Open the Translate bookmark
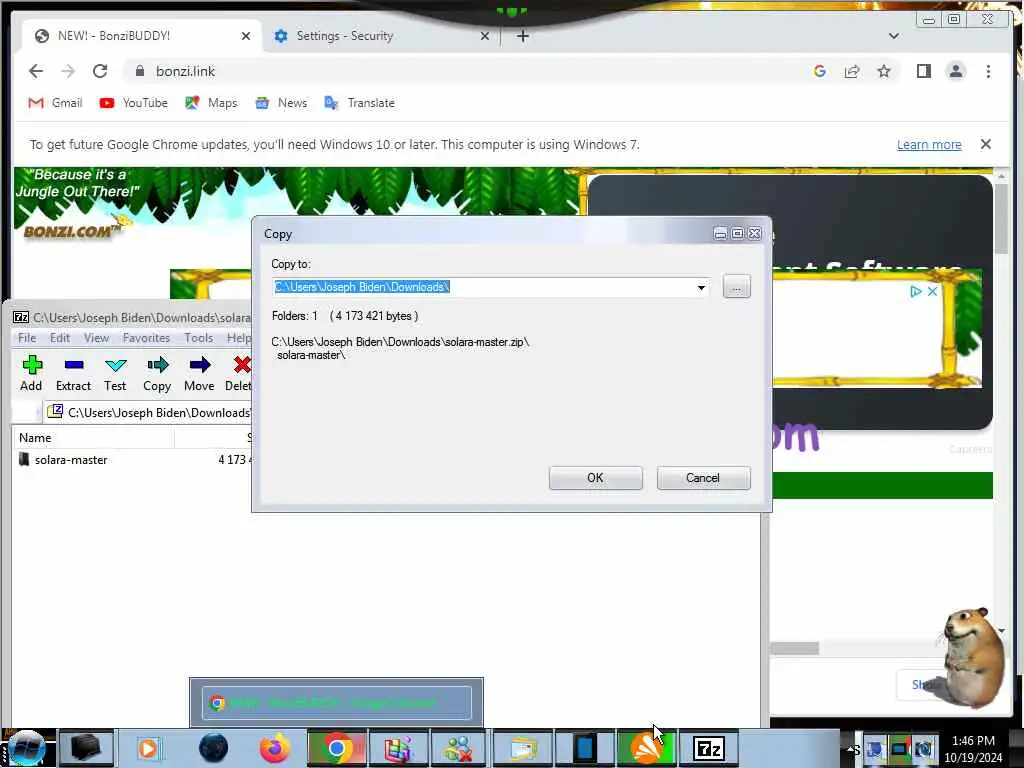Viewport: 1024px width, 768px height. coord(360,103)
